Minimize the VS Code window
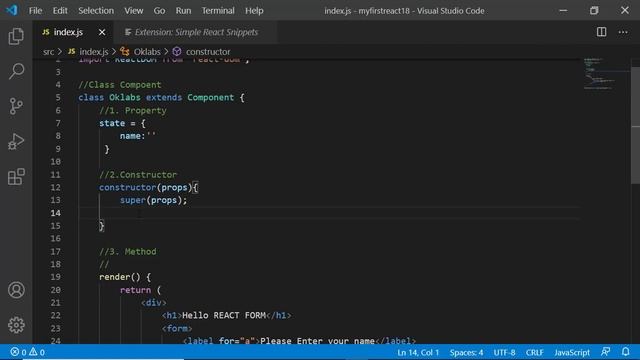The height and width of the screenshot is (360, 640). pyautogui.click(x=563, y=11)
